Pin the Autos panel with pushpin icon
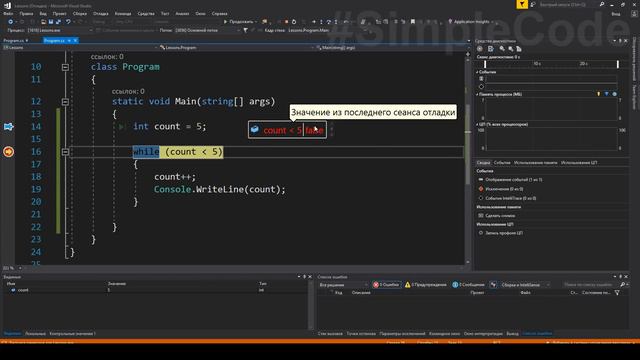Screen dimensions: 640x360 (304, 277)
